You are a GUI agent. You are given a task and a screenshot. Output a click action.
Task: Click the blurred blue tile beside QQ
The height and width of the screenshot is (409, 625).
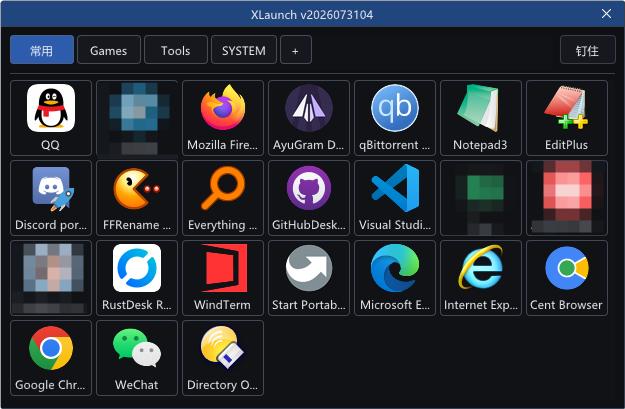click(137, 118)
